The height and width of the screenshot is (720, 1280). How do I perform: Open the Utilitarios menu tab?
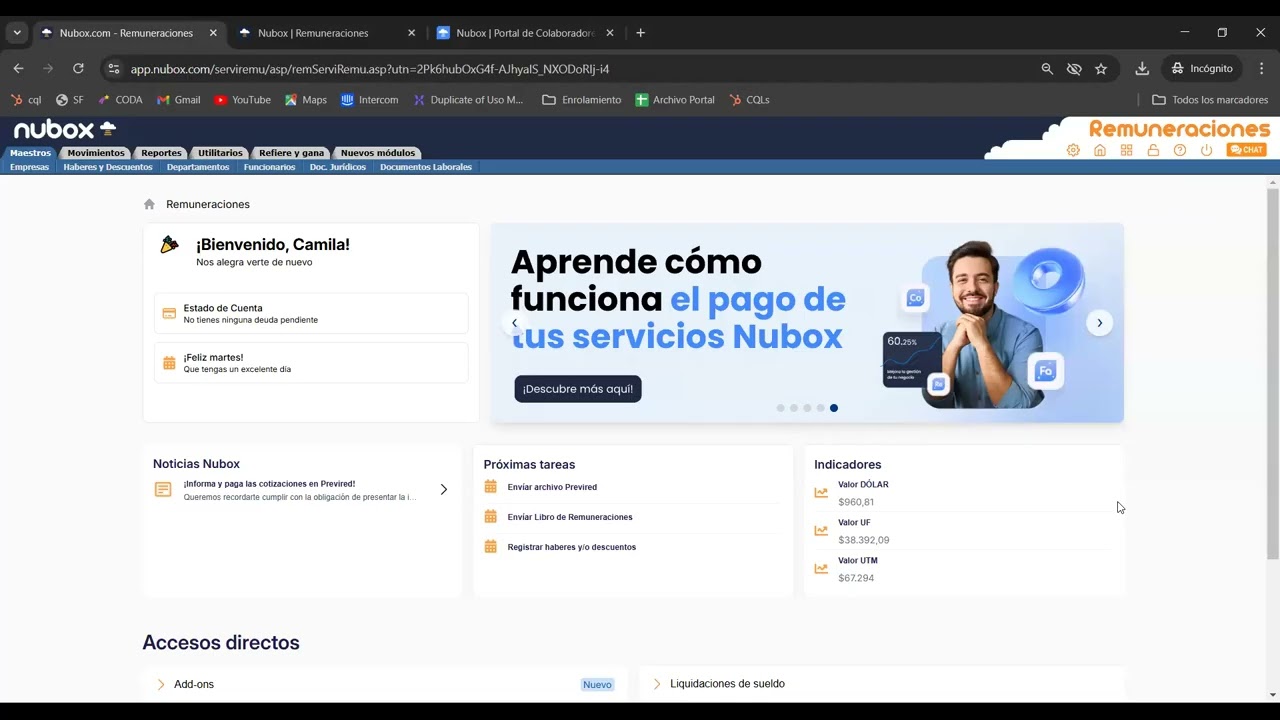click(x=220, y=153)
